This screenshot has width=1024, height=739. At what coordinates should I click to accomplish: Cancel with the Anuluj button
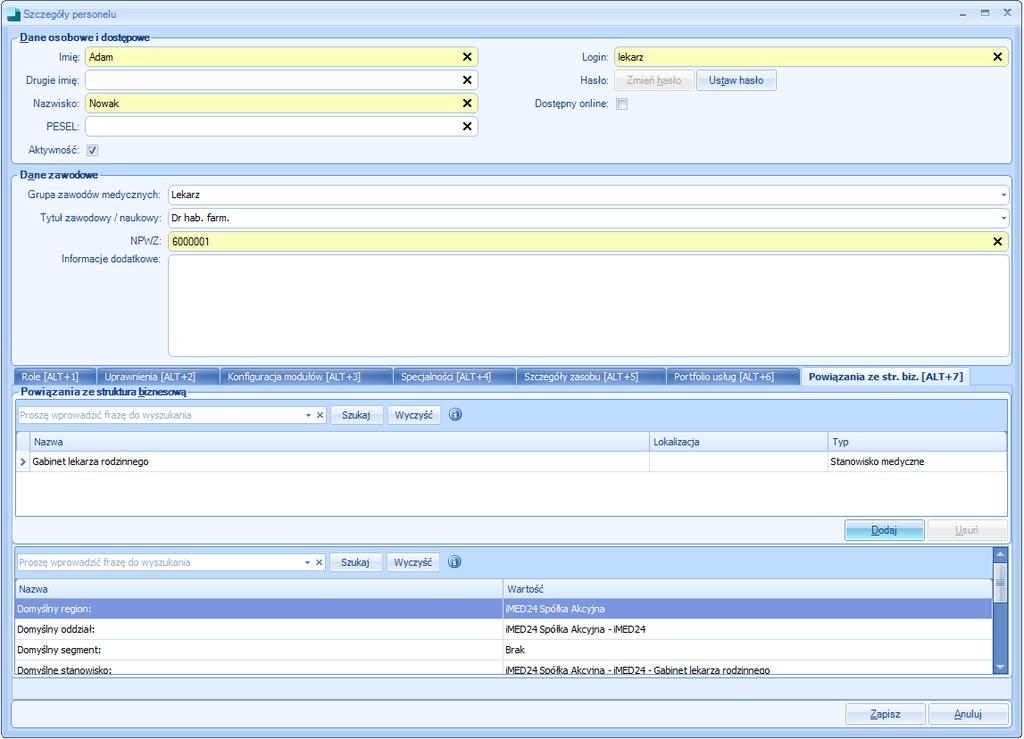tap(968, 714)
